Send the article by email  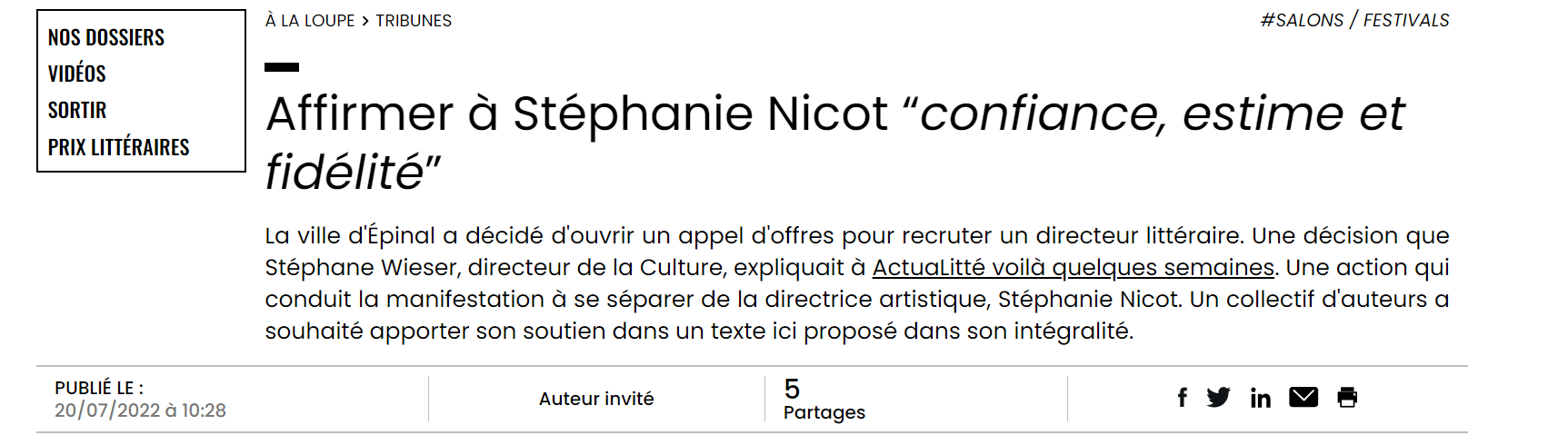pyautogui.click(x=1303, y=397)
